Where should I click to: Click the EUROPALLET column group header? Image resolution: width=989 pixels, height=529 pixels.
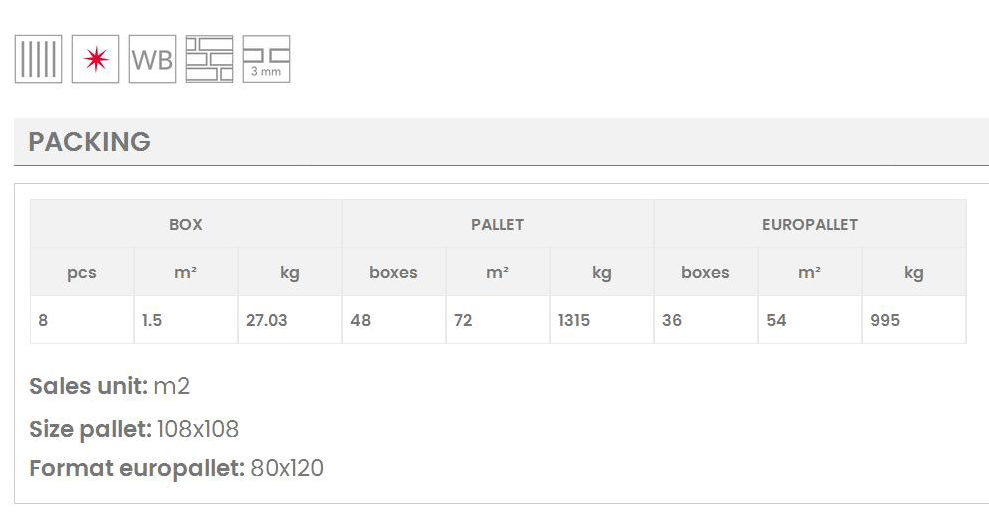point(809,224)
